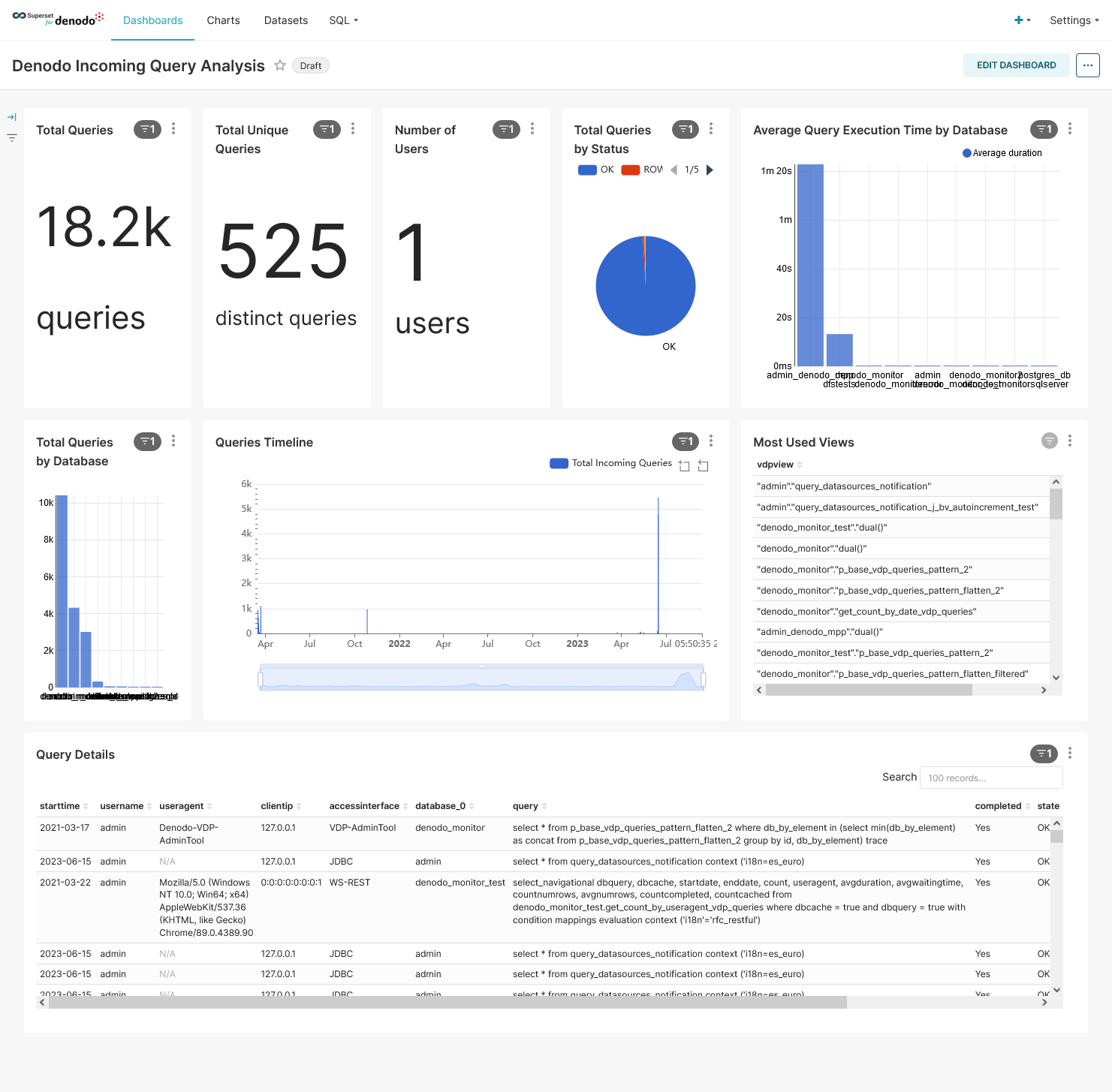Open more options for Total Unique Queries
The height and width of the screenshot is (1092, 1112).
point(353,129)
